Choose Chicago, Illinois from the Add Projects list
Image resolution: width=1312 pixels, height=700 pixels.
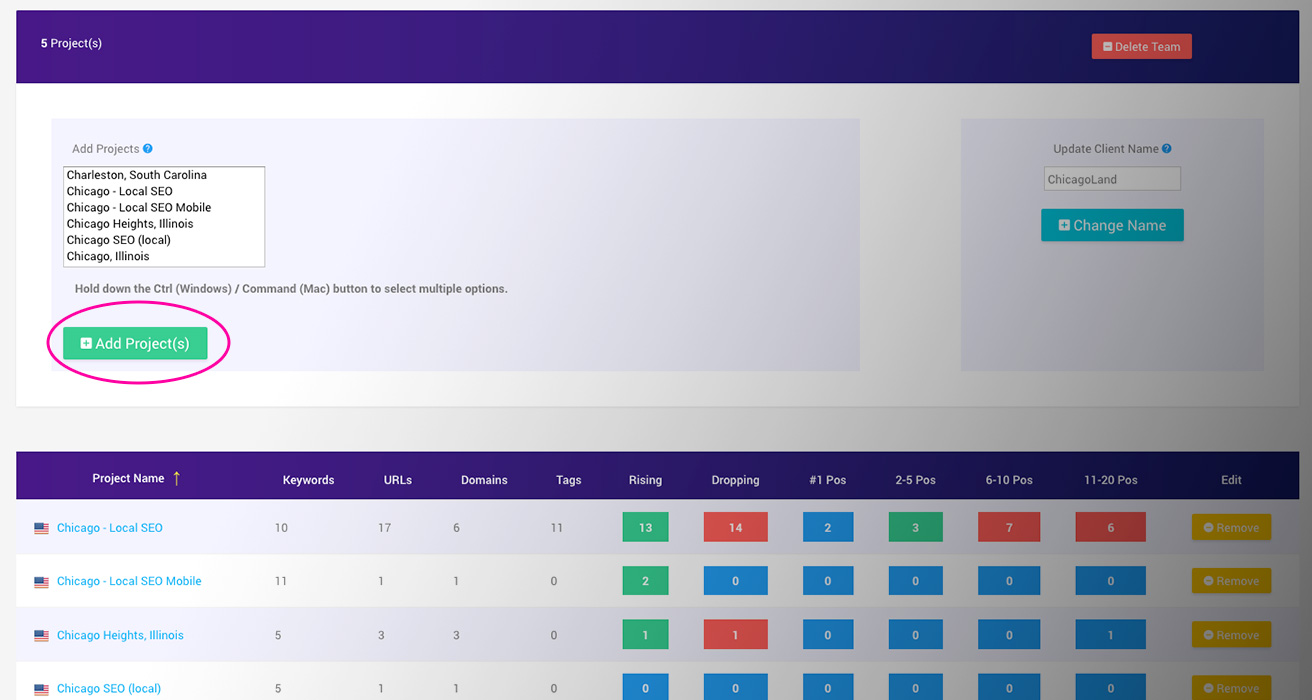(108, 256)
